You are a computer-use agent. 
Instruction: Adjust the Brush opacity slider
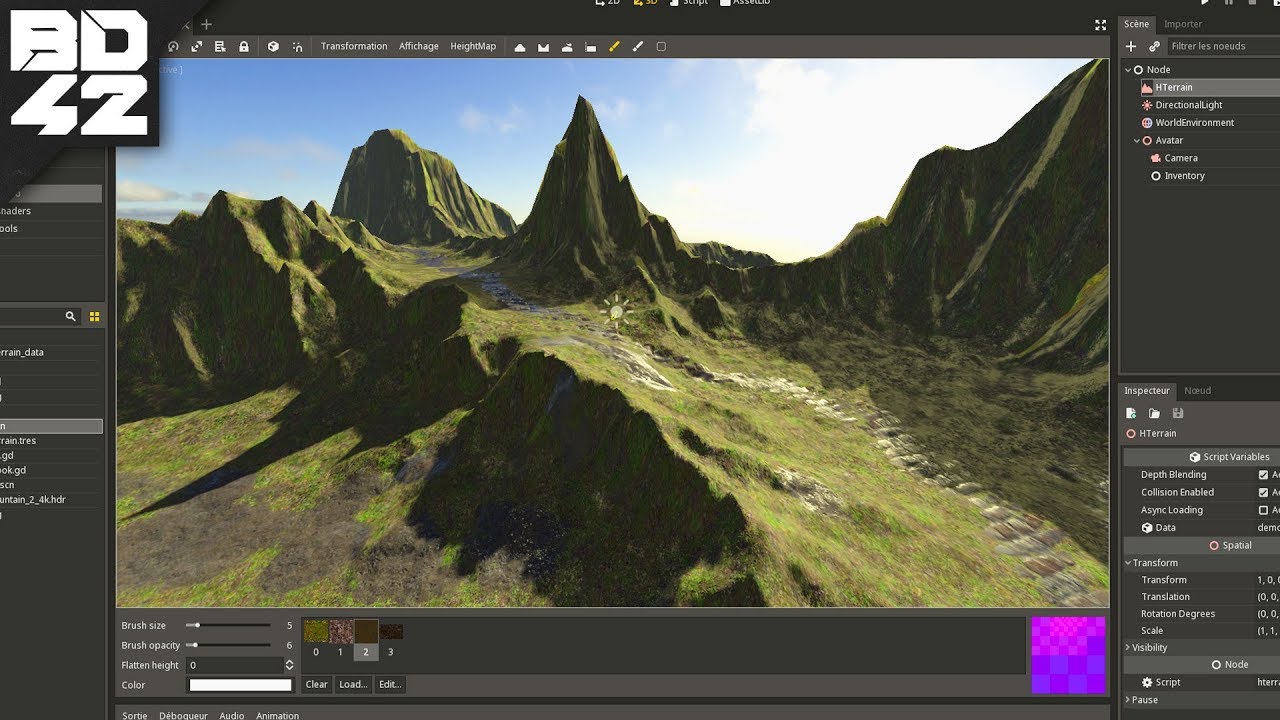click(x=228, y=645)
